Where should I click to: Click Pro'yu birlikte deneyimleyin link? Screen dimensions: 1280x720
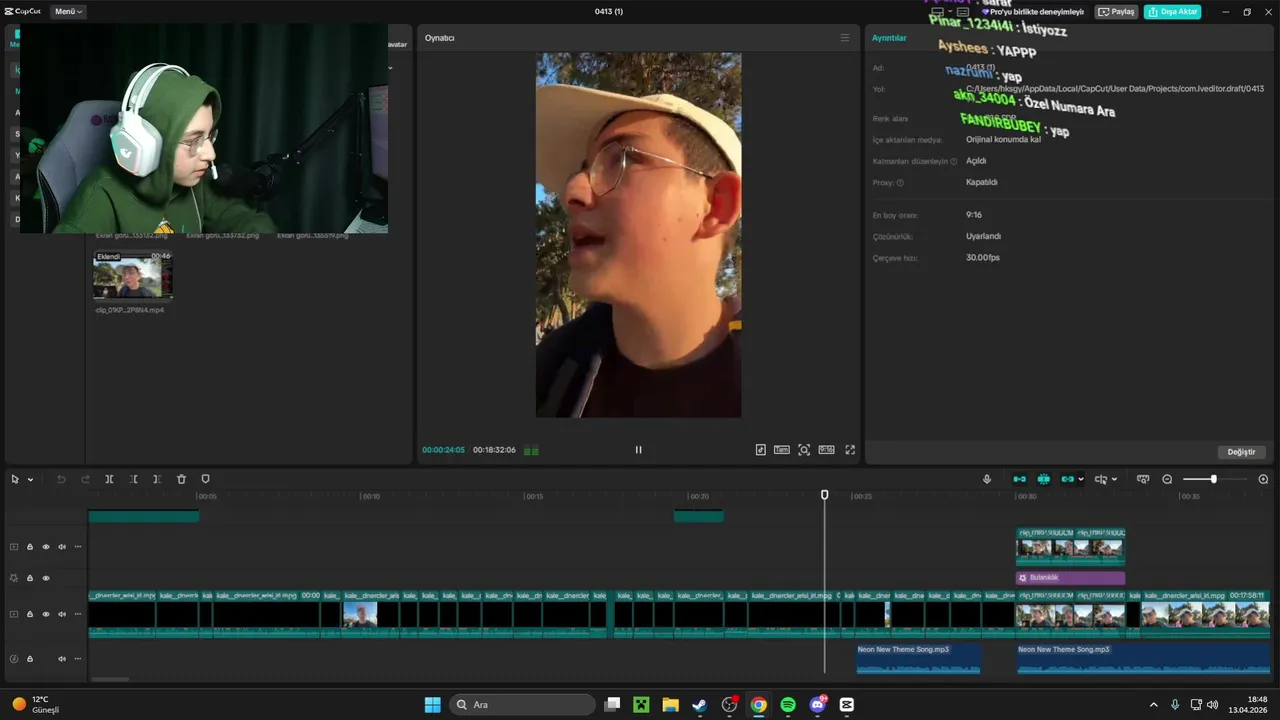1033,12
